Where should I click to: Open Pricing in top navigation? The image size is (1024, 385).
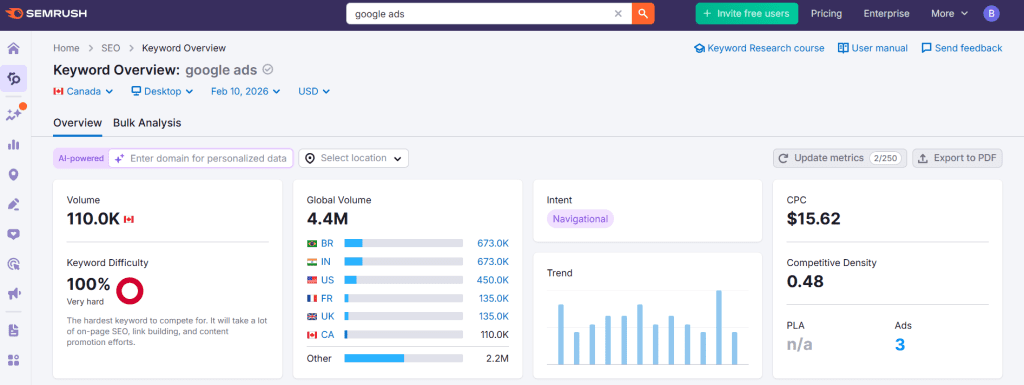click(x=826, y=13)
